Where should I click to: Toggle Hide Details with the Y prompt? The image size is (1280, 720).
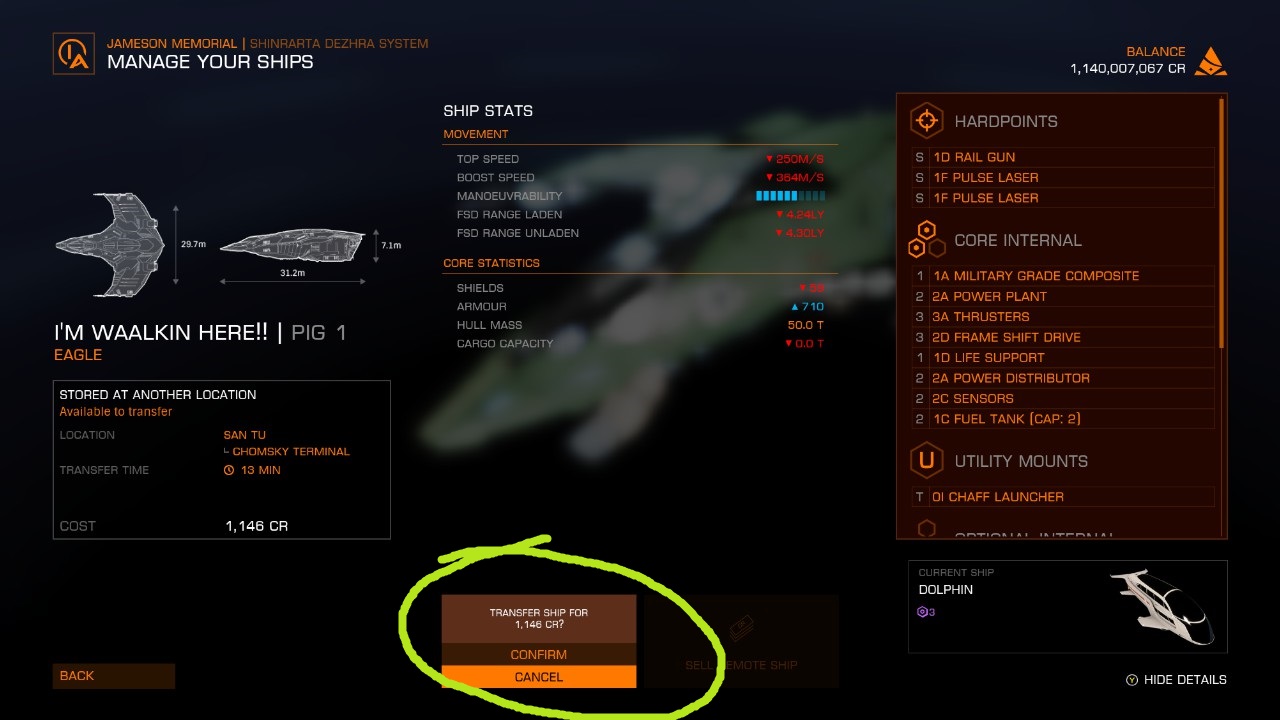click(x=1176, y=679)
